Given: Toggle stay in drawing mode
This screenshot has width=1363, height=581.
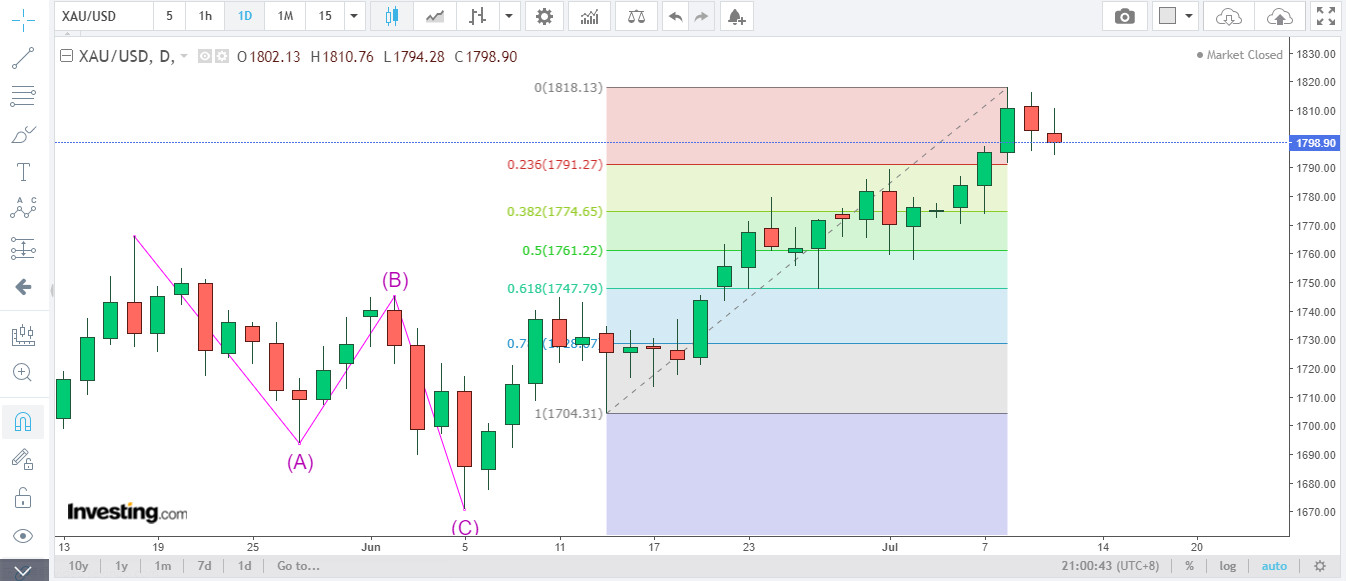Looking at the screenshot, I should click(22, 459).
